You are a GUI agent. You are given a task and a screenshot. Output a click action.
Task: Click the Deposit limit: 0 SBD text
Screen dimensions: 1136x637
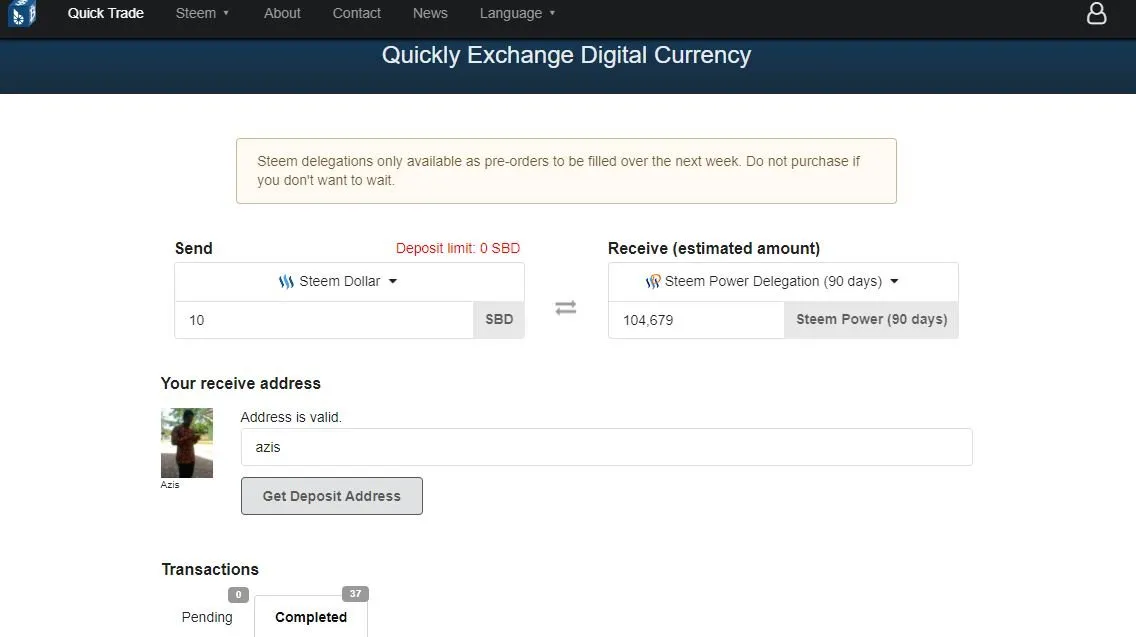[x=458, y=248]
